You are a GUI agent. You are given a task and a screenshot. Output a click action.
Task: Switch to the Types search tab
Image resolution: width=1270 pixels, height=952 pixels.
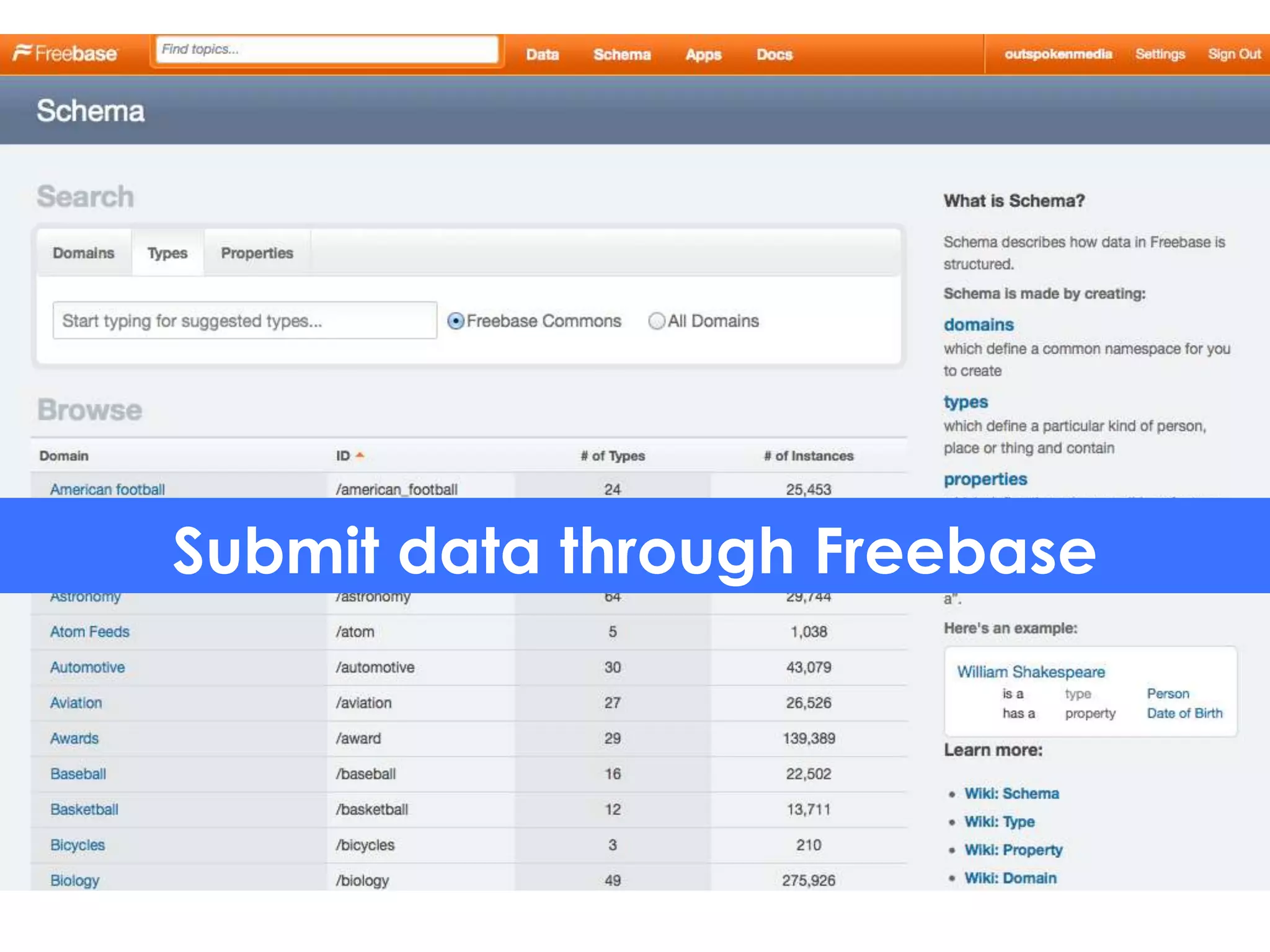pyautogui.click(x=167, y=253)
